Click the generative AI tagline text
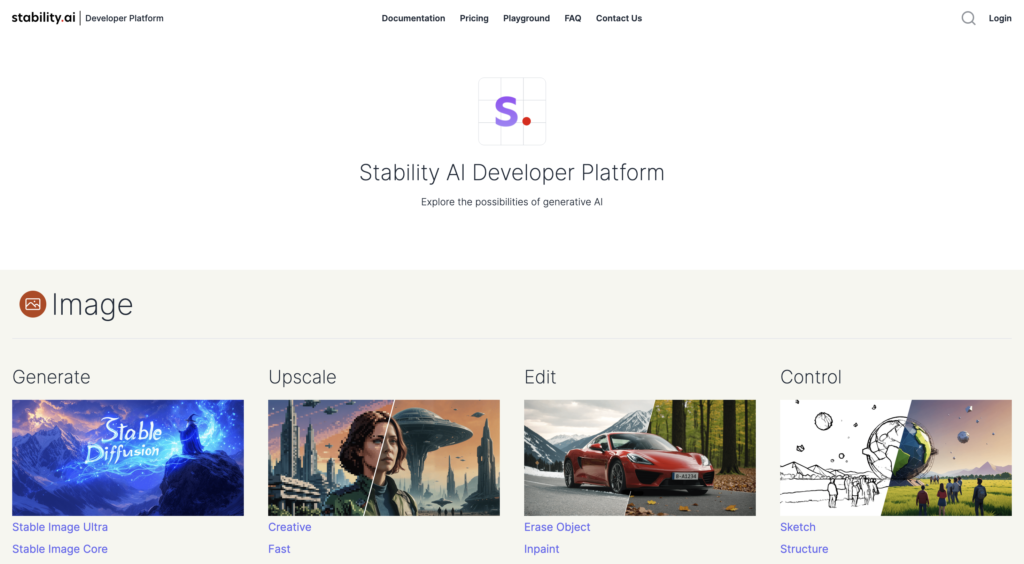The width and height of the screenshot is (1024, 564). tap(512, 202)
